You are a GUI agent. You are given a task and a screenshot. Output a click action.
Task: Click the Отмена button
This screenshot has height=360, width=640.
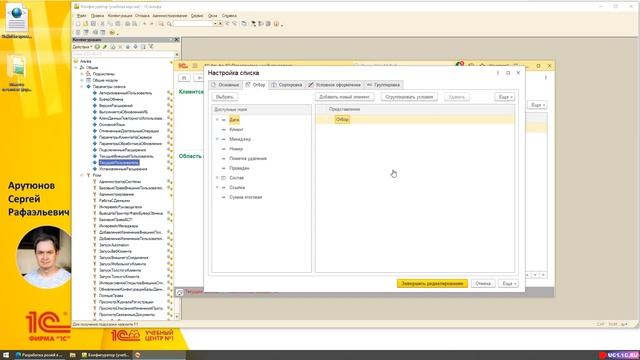[483, 283]
